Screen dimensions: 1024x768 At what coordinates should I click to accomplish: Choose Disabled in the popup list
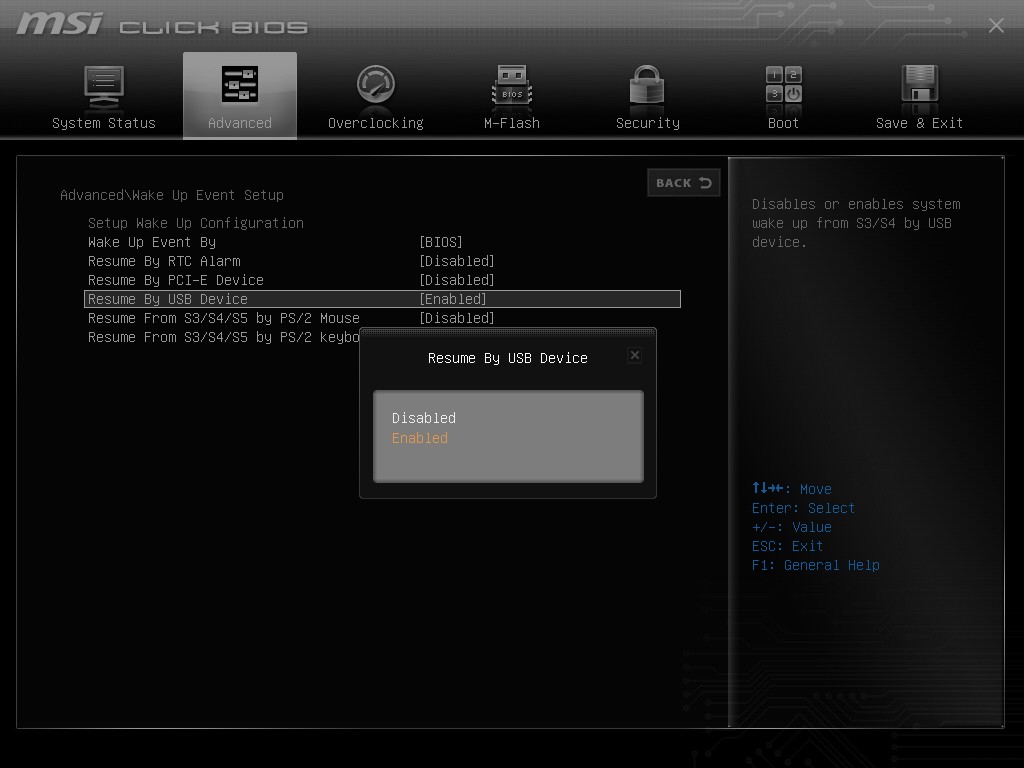pyautogui.click(x=424, y=418)
